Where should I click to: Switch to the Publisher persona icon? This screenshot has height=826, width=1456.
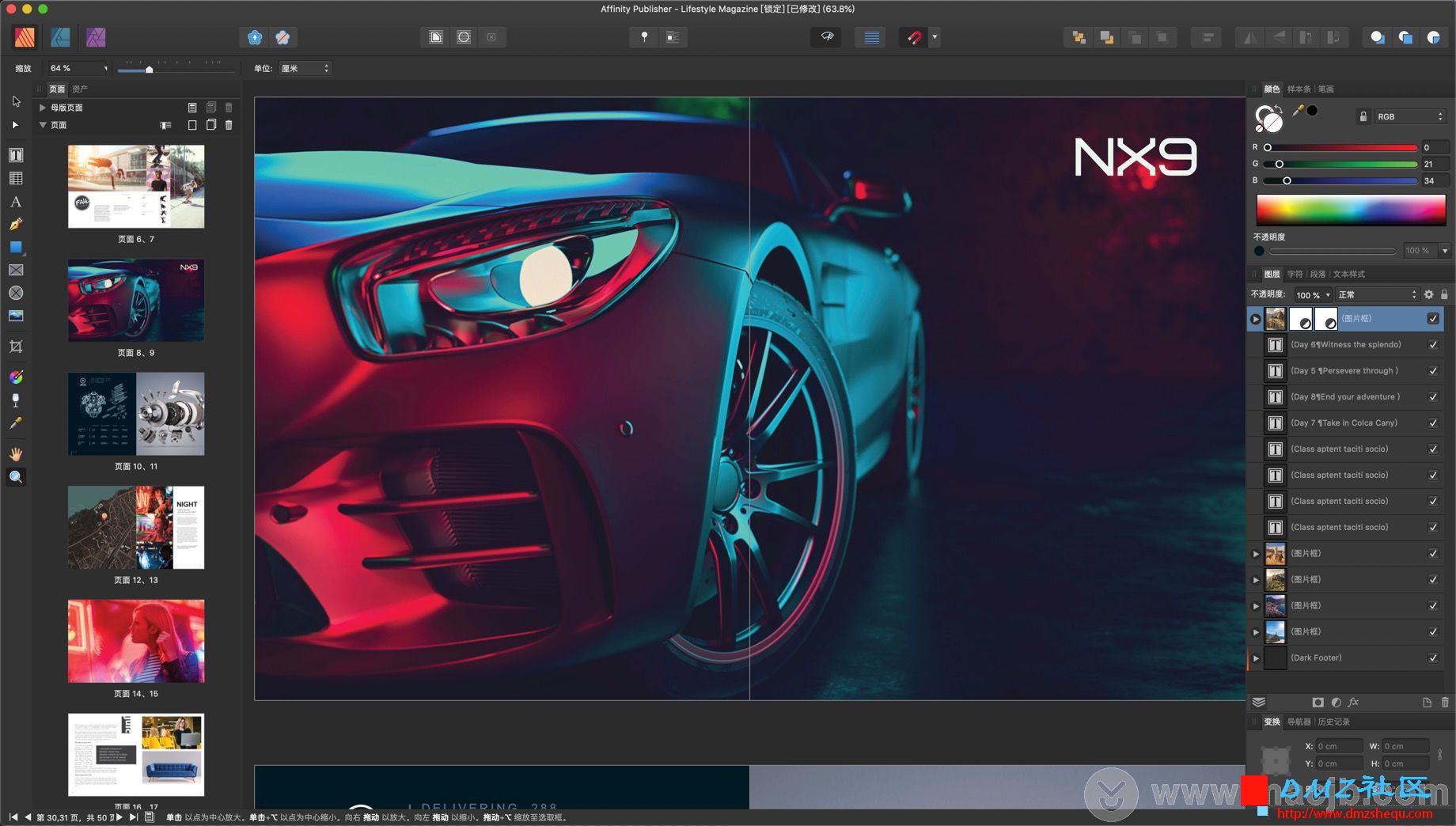click(x=25, y=37)
